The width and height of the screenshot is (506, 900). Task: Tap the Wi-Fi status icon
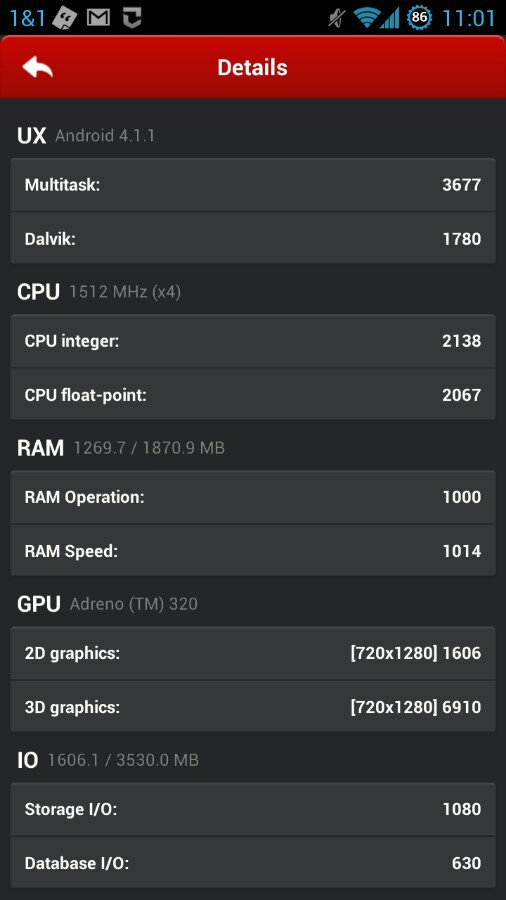(x=365, y=18)
